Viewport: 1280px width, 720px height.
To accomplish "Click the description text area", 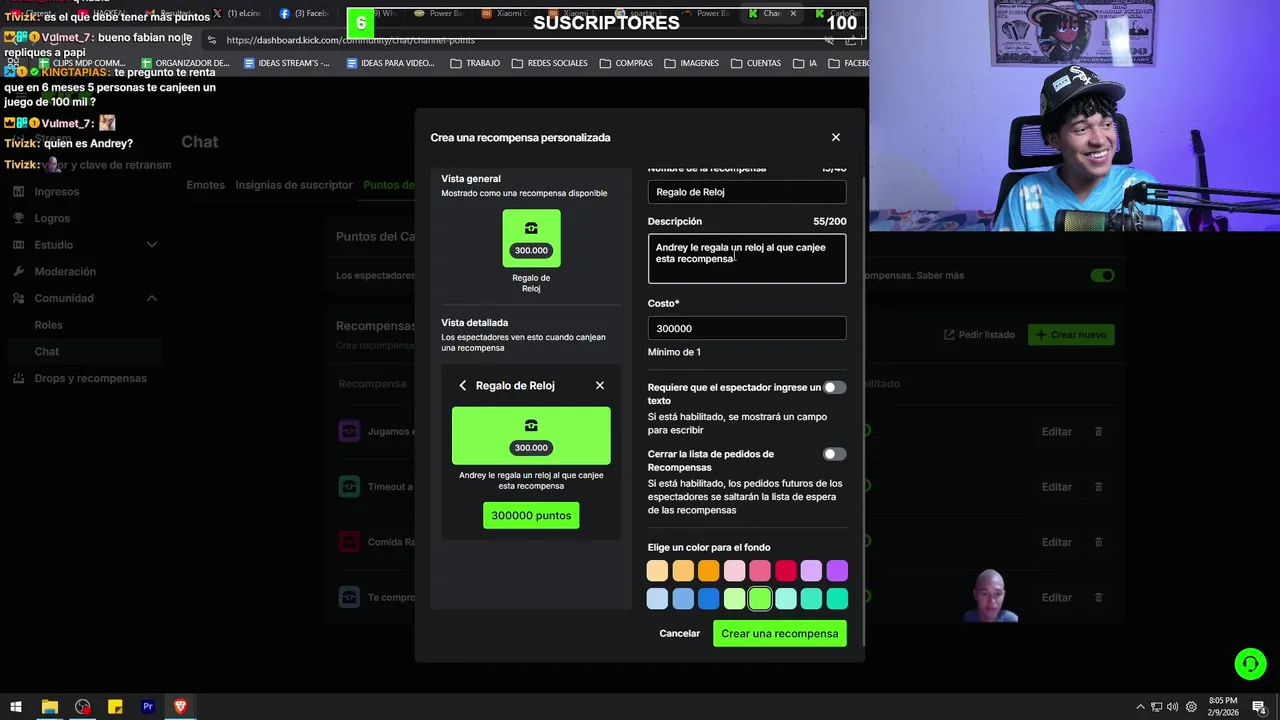I will pyautogui.click(x=747, y=259).
